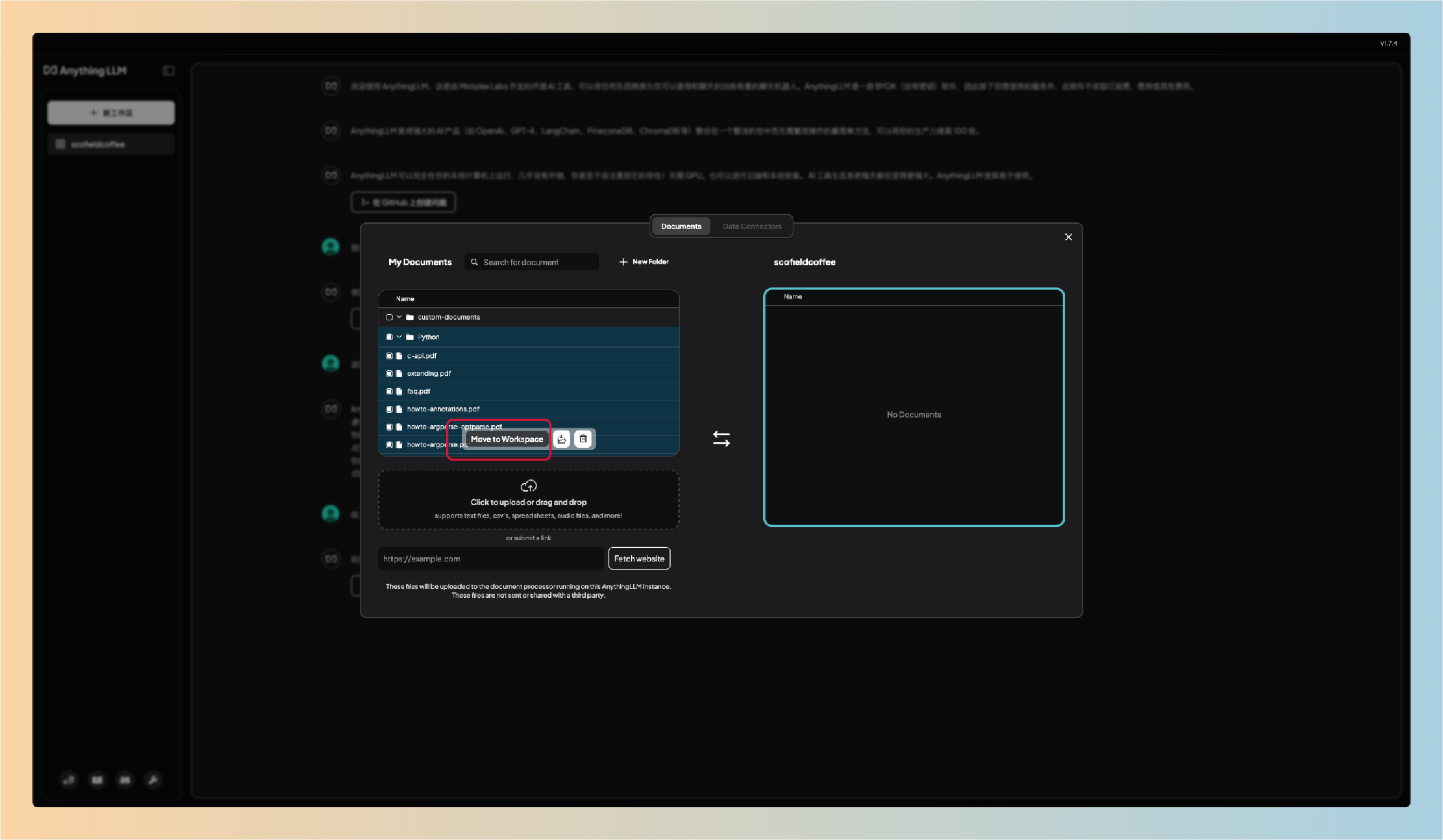Screen dimensions: 1443x840
Task: Uncheck the faq.pdf checkbox
Action: pos(389,391)
